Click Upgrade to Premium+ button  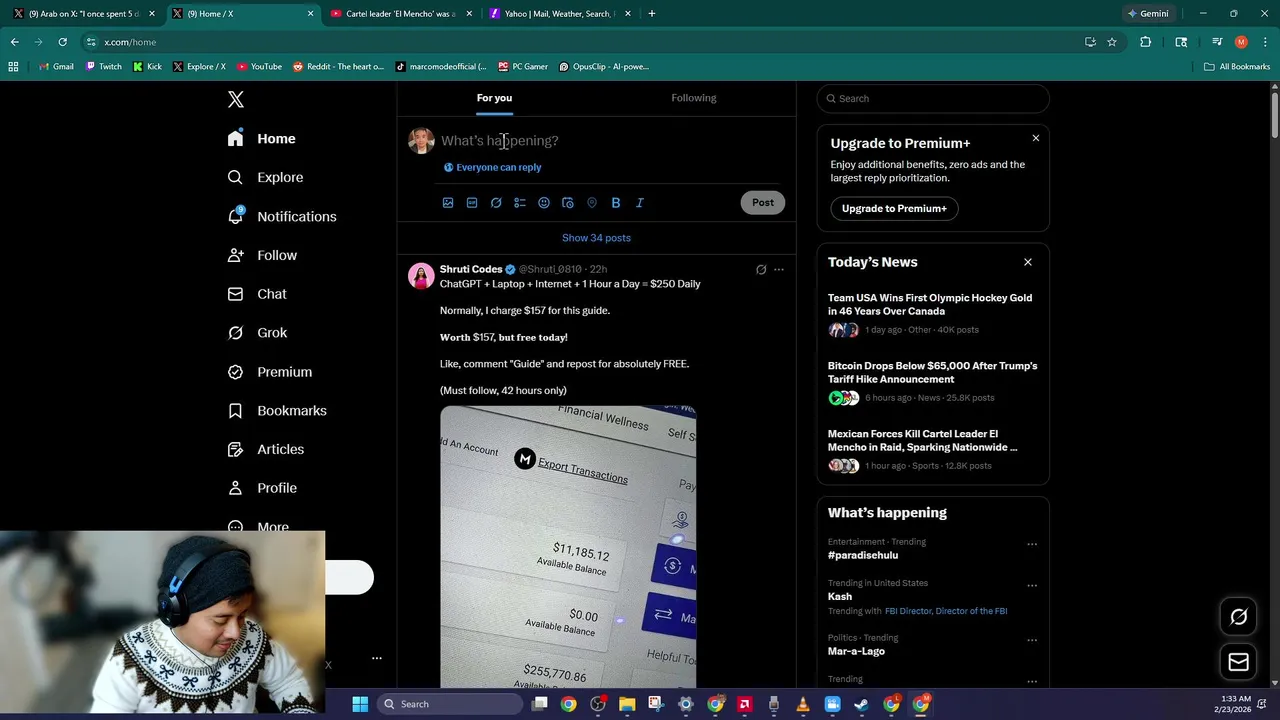[x=894, y=209]
